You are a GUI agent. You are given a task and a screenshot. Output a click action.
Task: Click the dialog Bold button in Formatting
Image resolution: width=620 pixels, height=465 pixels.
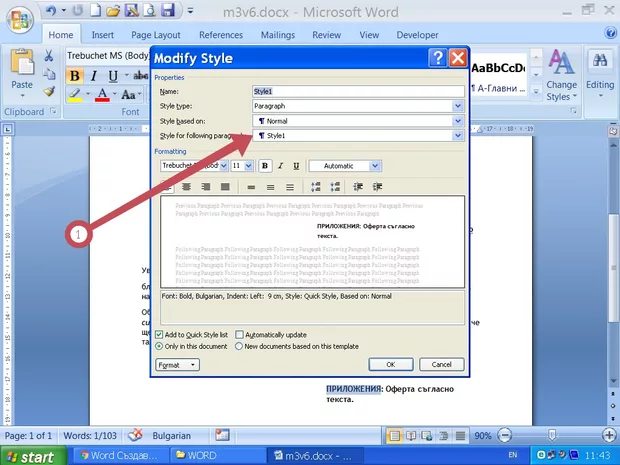(x=265, y=166)
